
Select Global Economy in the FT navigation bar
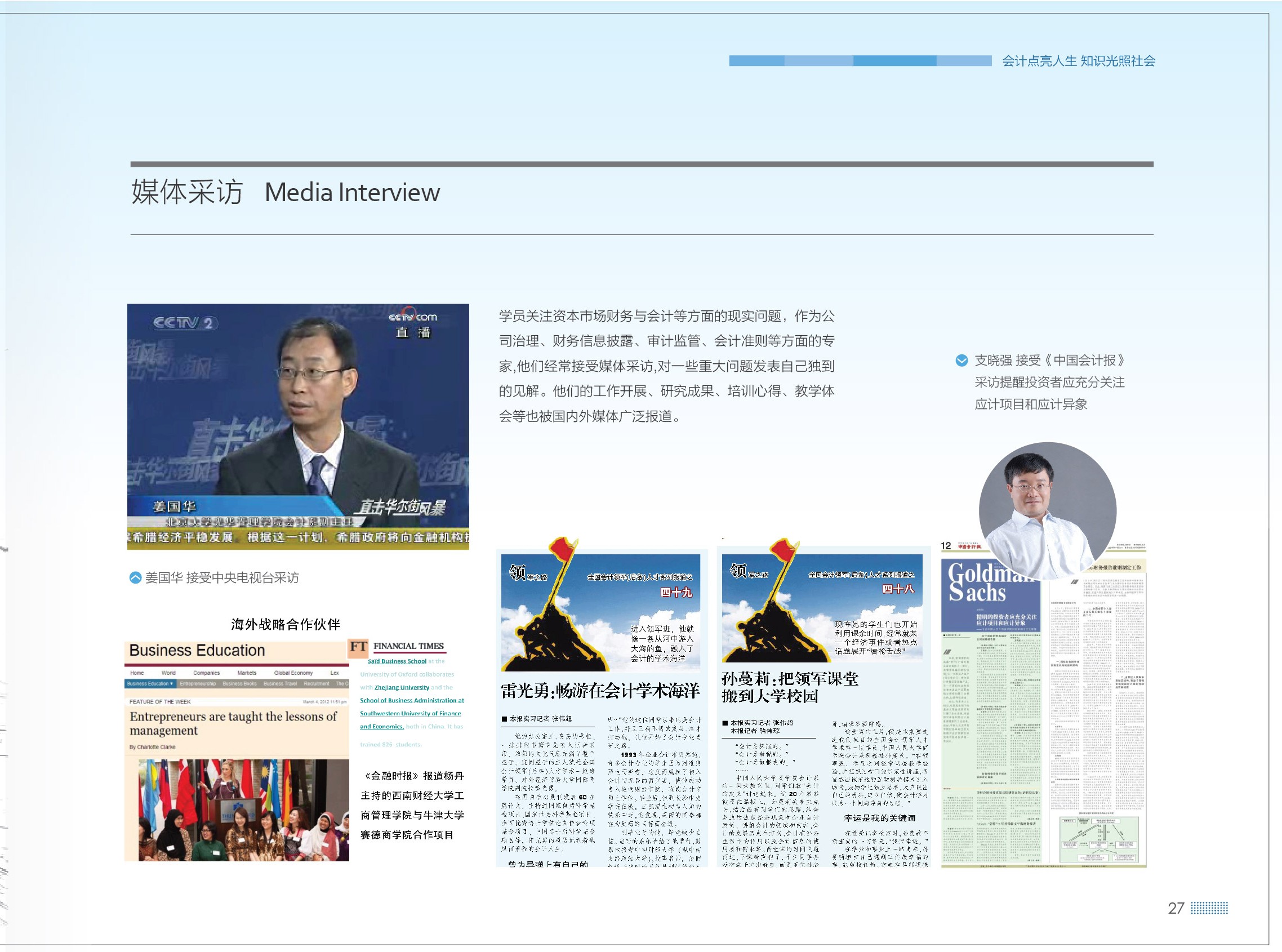(x=293, y=673)
